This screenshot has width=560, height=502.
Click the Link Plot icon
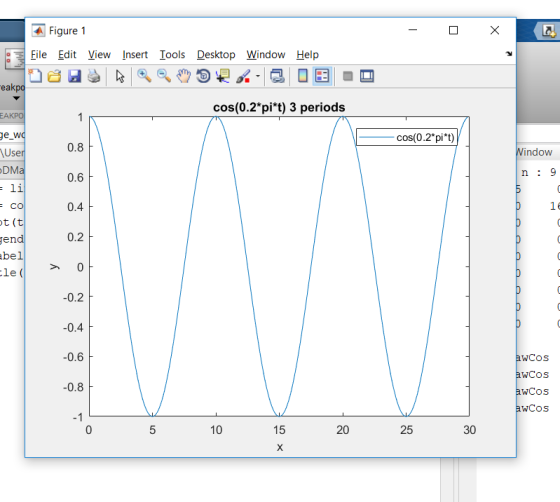coord(277,76)
